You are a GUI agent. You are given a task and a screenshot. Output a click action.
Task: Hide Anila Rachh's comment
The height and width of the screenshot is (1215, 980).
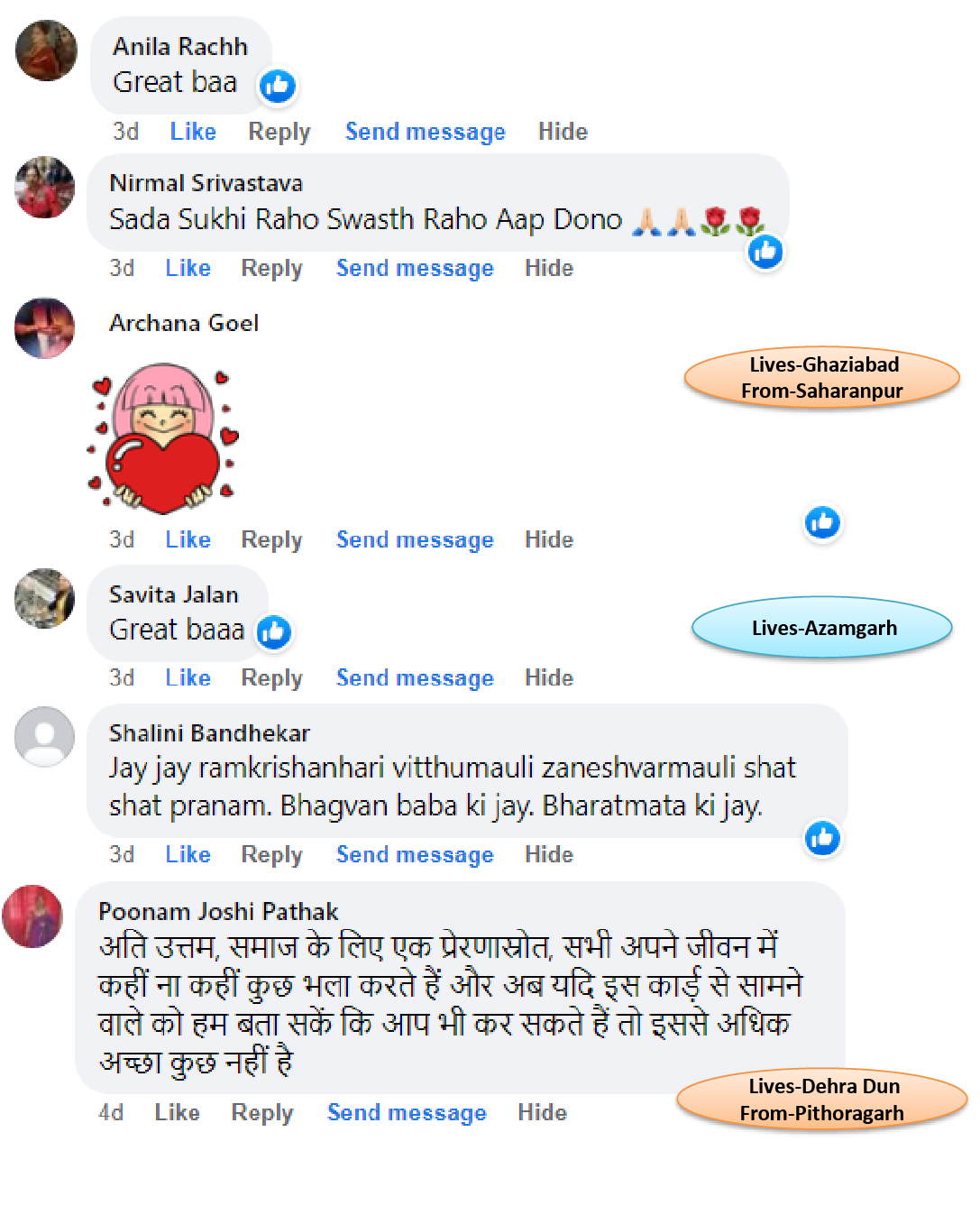click(563, 132)
